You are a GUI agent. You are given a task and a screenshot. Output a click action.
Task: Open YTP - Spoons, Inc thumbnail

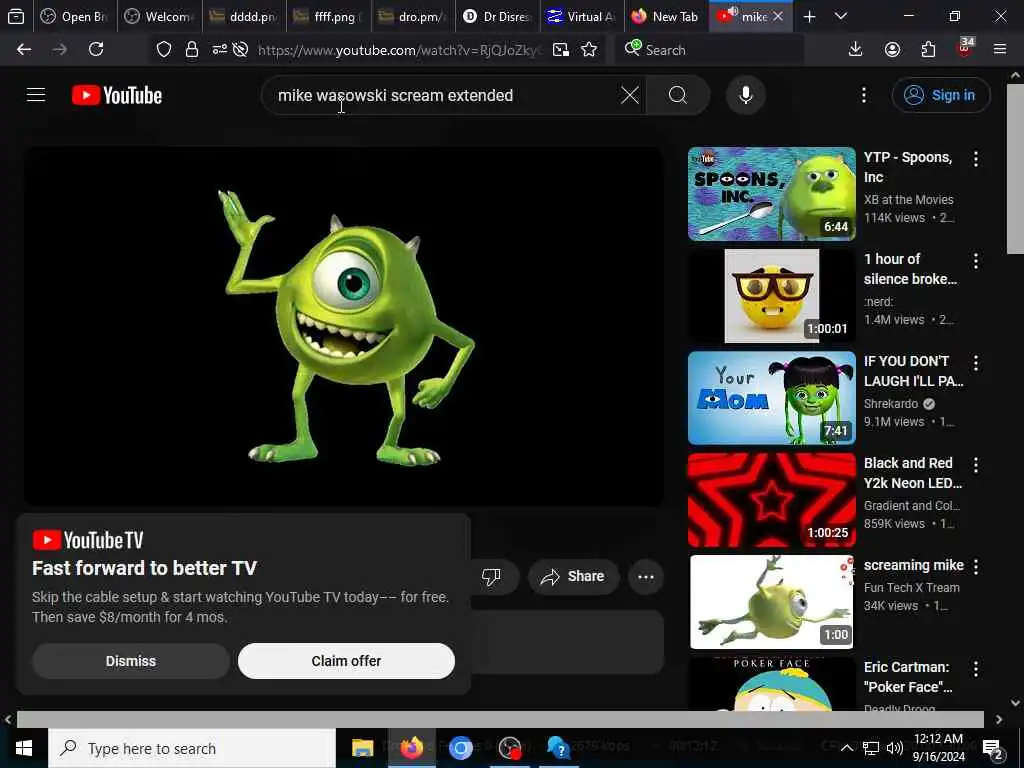tap(771, 194)
